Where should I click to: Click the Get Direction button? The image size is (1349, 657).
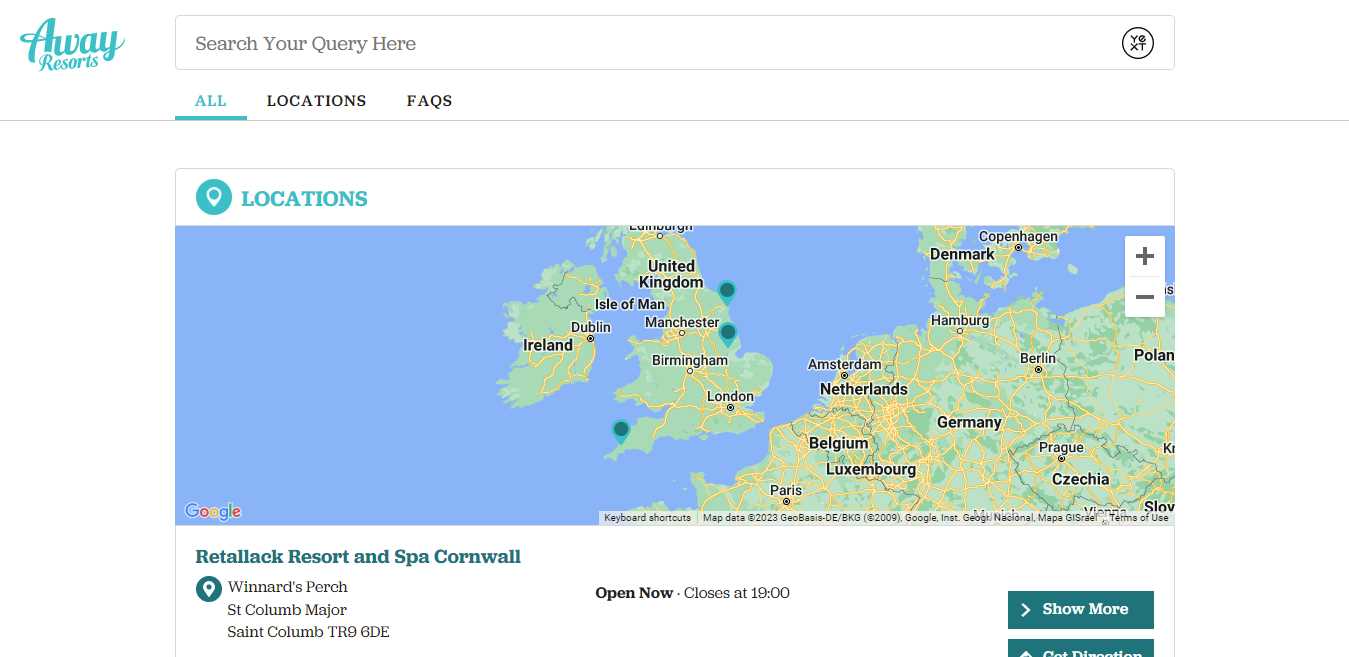(1081, 649)
